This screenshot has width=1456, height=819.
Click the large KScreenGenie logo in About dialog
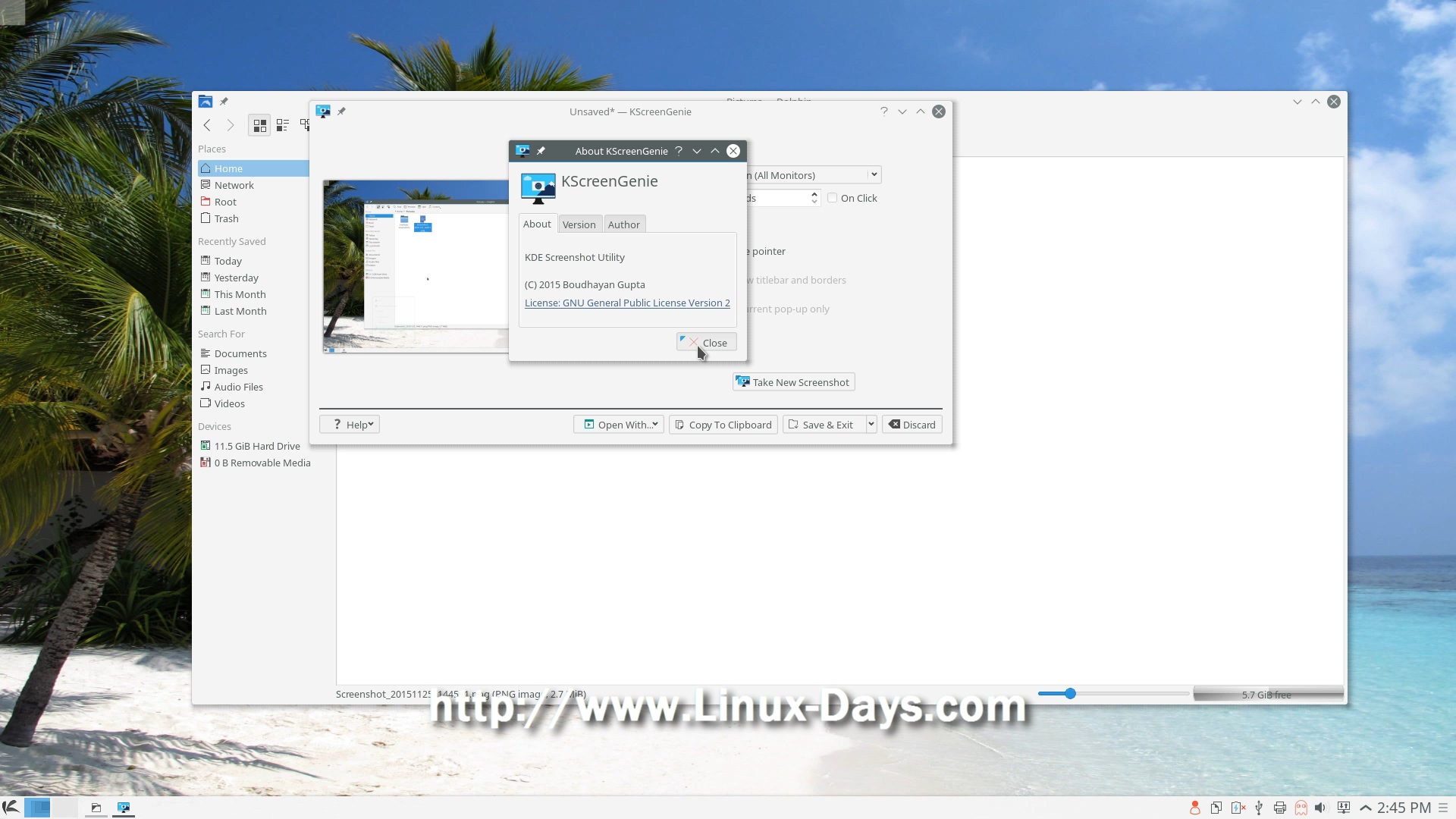click(538, 188)
